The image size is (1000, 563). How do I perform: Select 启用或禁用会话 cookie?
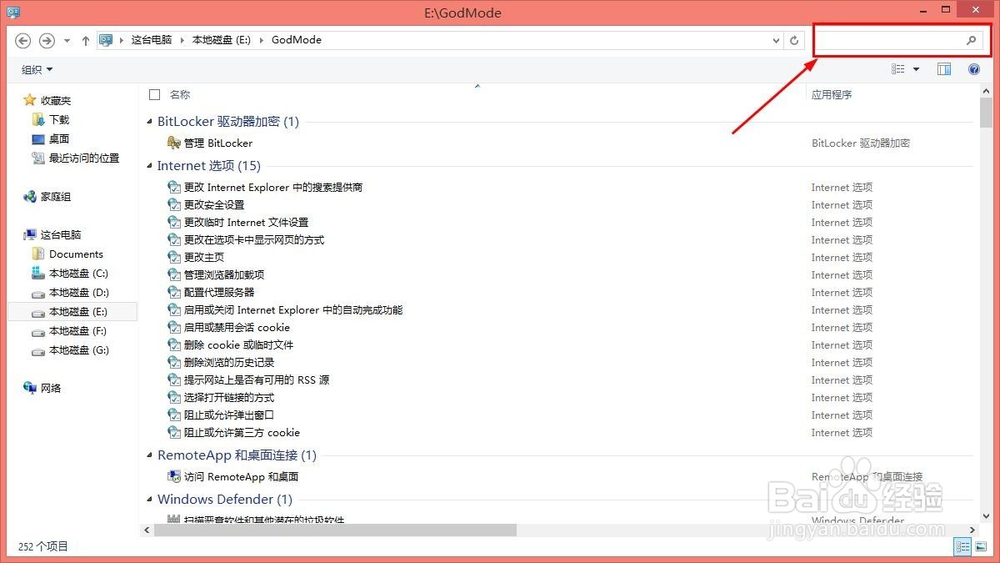(237, 328)
